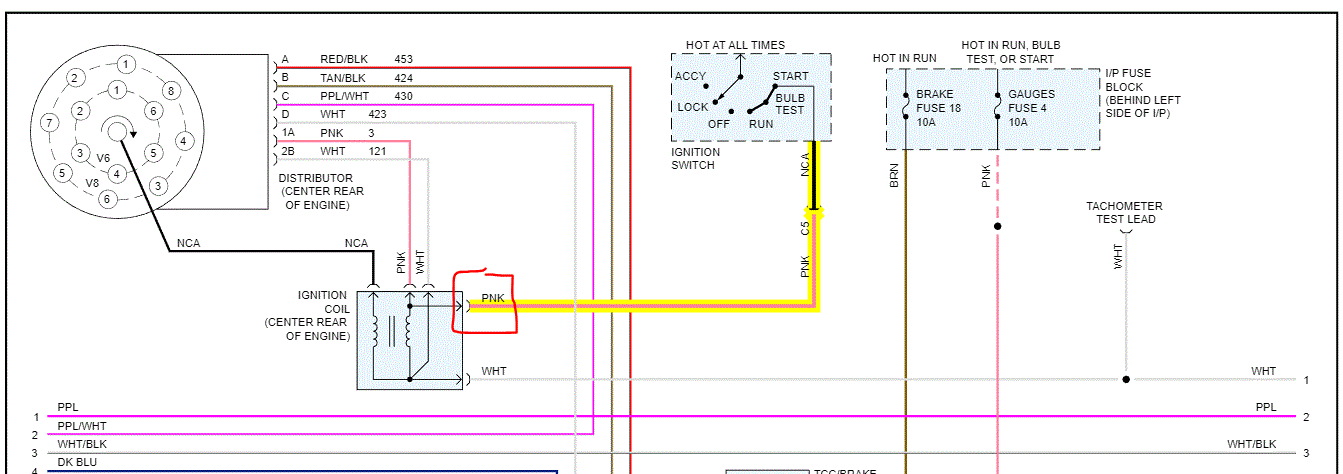Click circuit number 423
This screenshot has width=1343, height=474.
tap(378, 114)
